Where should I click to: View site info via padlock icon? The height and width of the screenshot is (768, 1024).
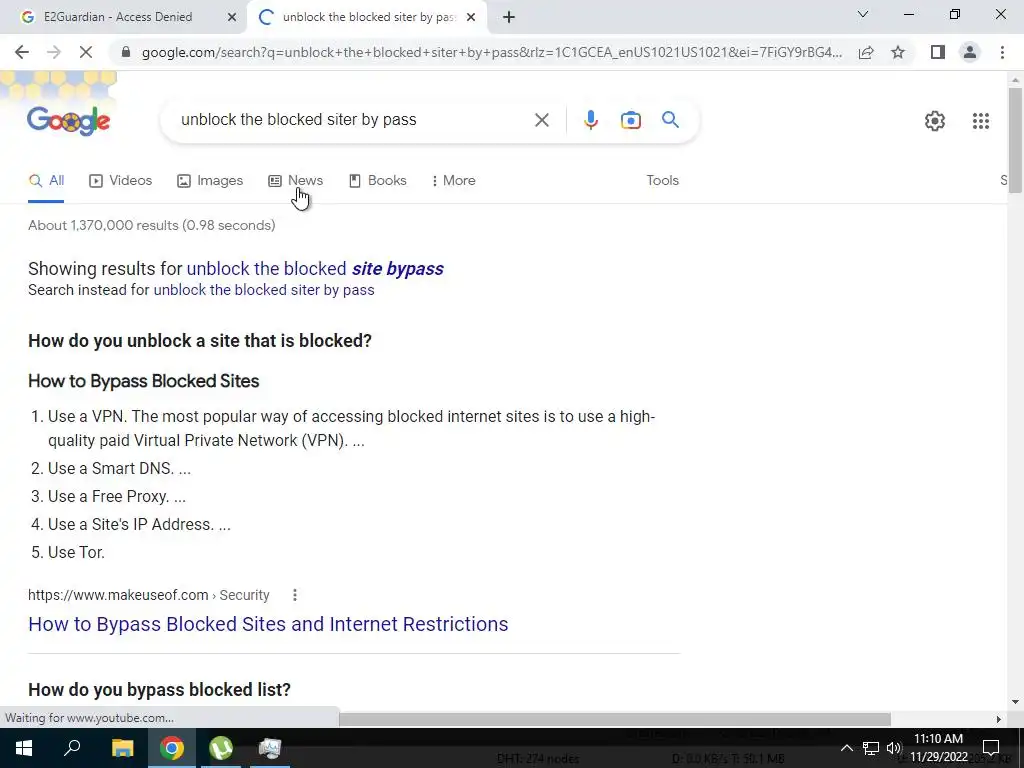point(127,52)
